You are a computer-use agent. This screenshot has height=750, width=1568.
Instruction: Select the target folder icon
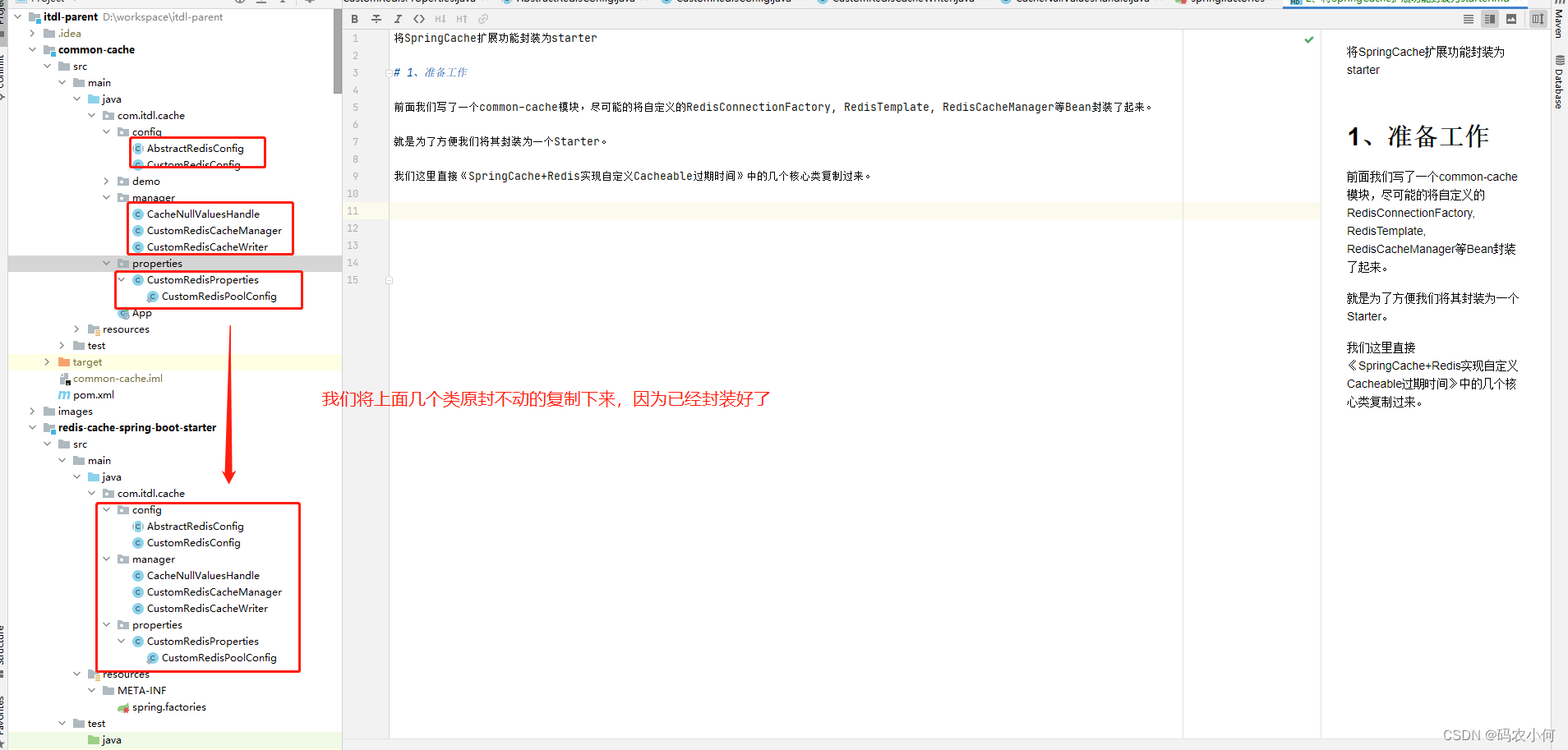[64, 361]
